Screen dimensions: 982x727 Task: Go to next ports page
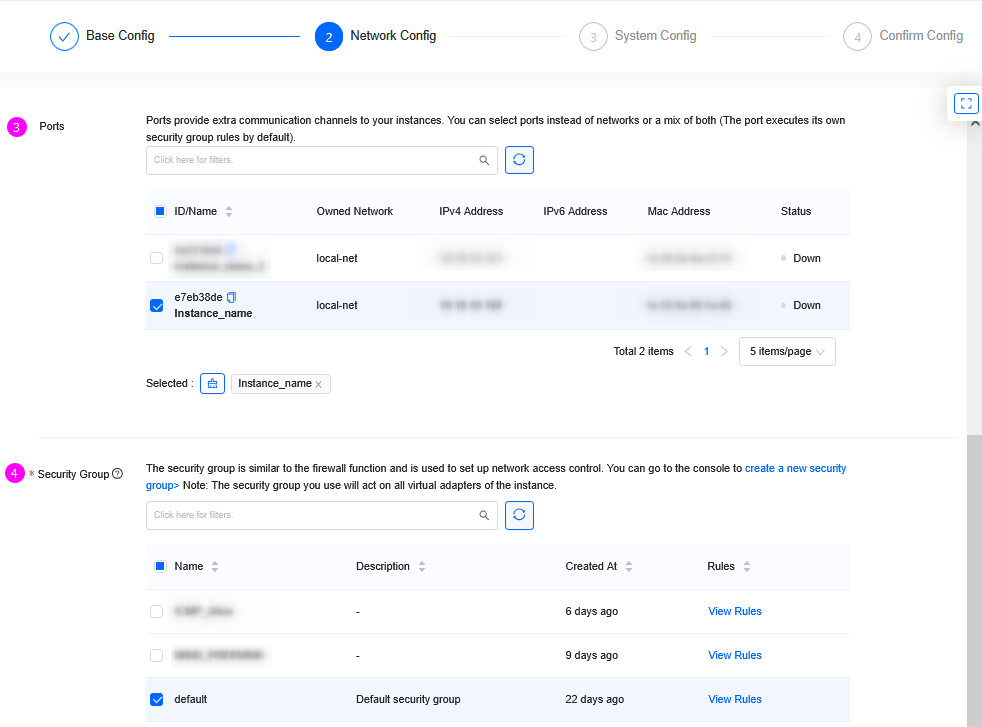point(725,351)
